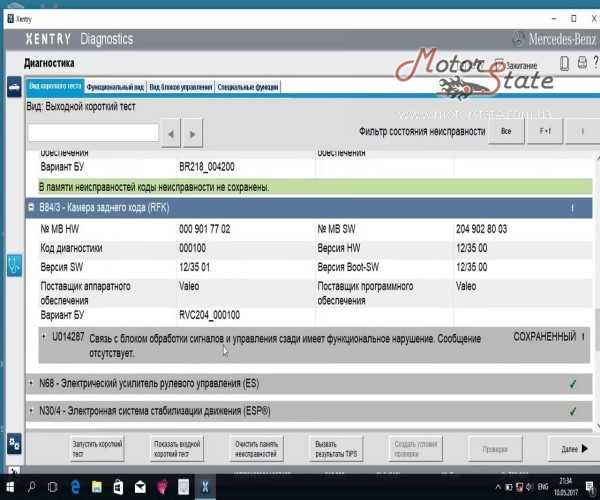
Task: Click the Далее button
Action: coord(574,449)
